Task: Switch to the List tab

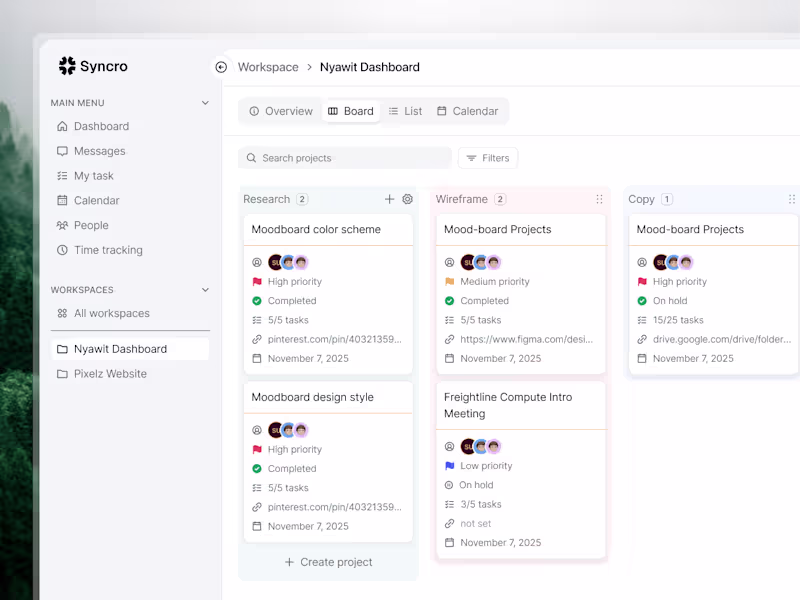Action: click(405, 111)
